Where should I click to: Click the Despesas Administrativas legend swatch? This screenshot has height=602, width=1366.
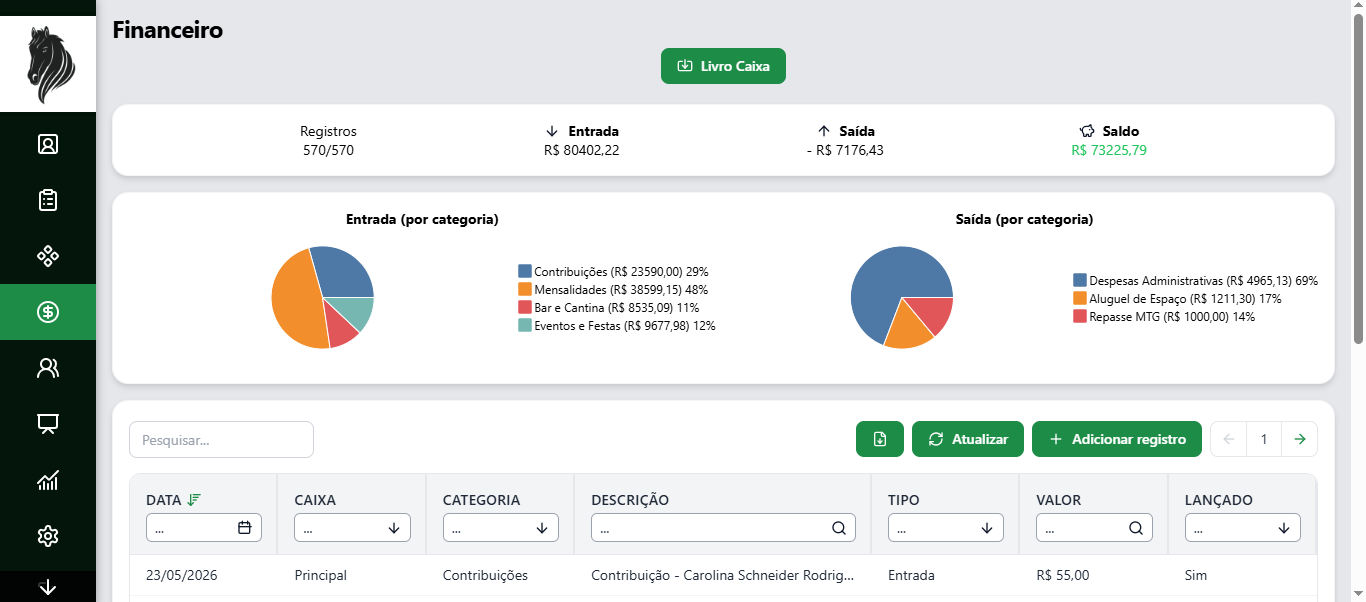1080,280
